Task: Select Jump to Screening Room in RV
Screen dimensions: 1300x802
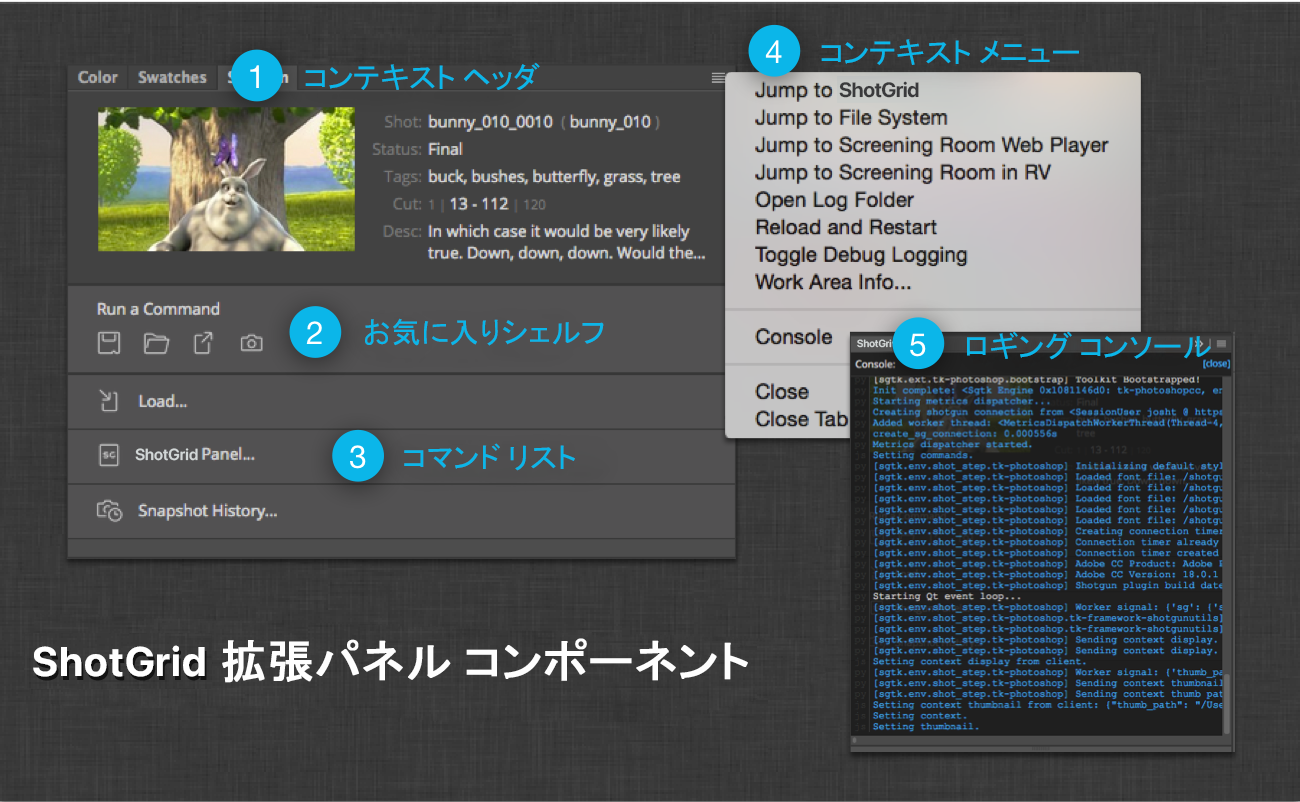Action: (903, 172)
